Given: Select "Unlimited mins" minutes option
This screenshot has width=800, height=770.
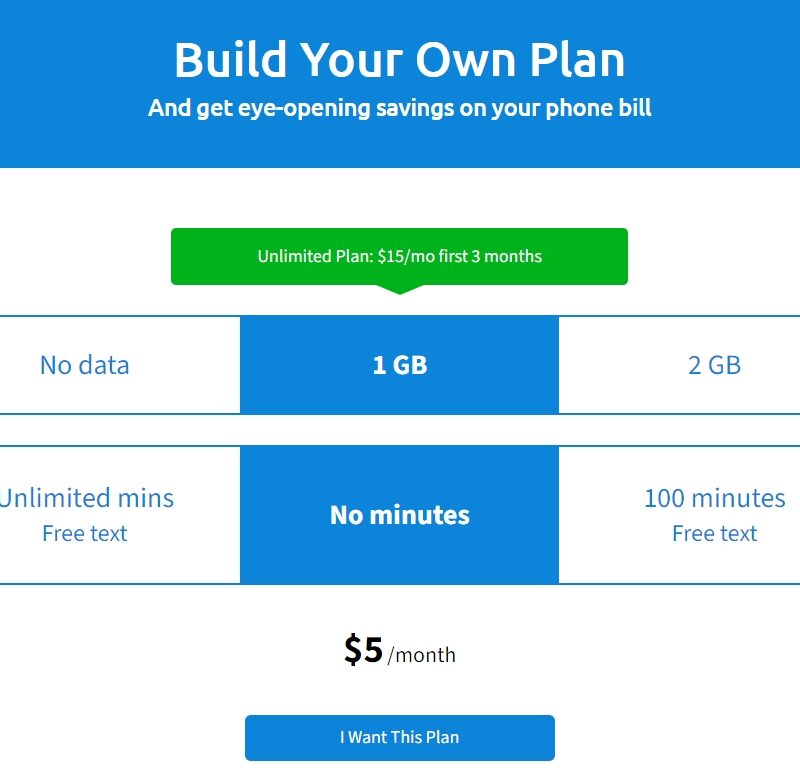Looking at the screenshot, I should pos(87,498).
